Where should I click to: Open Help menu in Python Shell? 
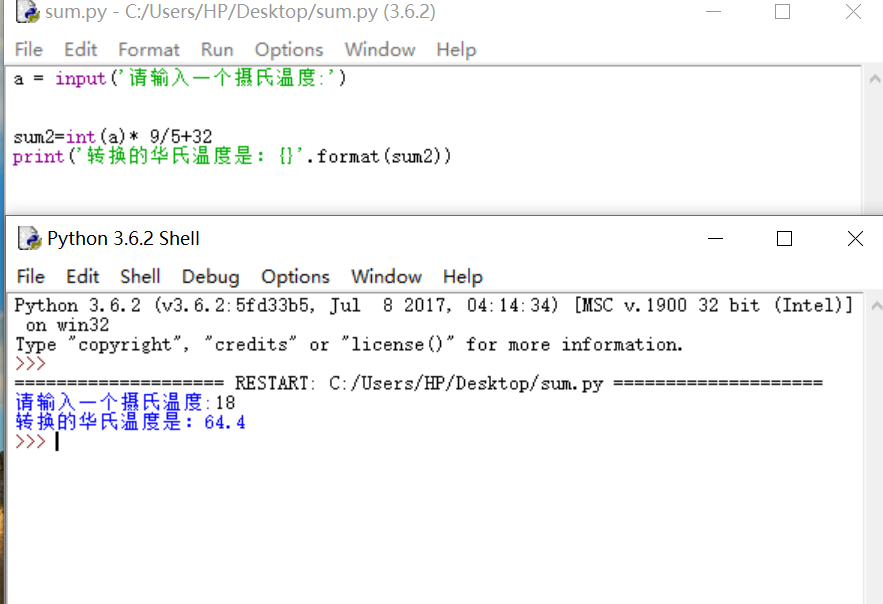[x=463, y=276]
